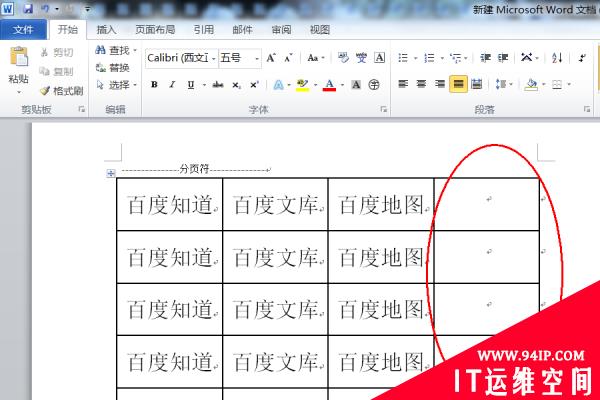Open the underline style dropdown arrow
The height and width of the screenshot is (400, 600).
(x=204, y=85)
